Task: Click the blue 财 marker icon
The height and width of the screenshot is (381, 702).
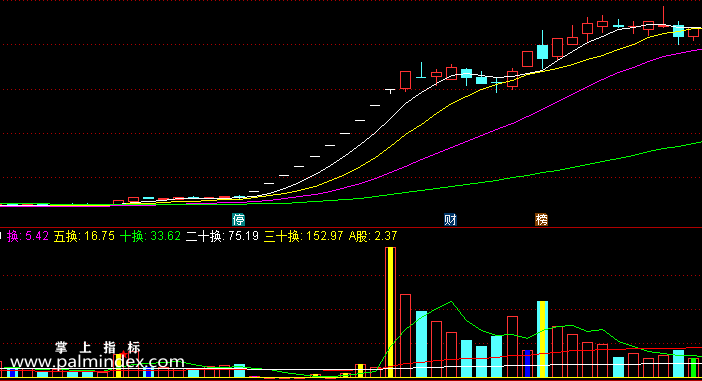Action: tap(450, 220)
